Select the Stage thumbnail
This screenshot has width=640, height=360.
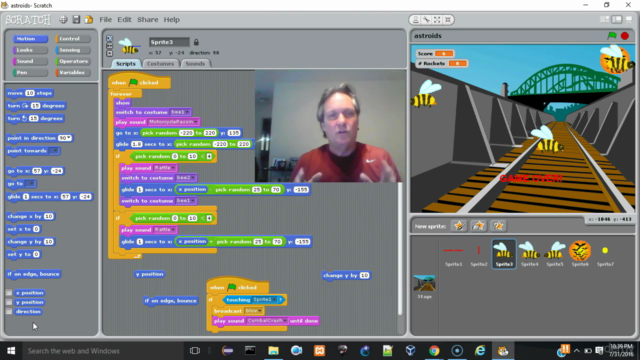[424, 287]
